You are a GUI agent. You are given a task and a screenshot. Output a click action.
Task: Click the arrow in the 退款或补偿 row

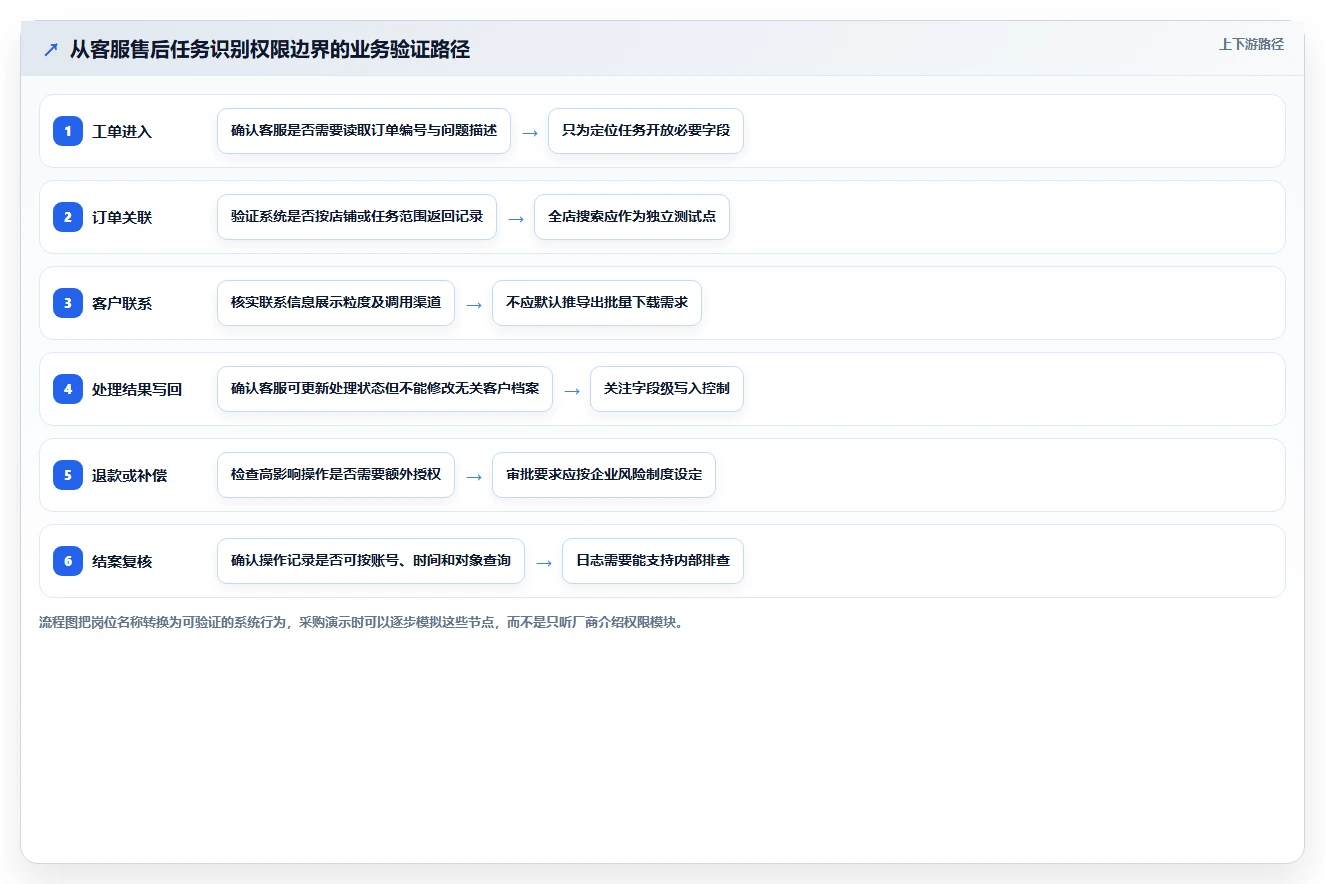[x=474, y=476]
